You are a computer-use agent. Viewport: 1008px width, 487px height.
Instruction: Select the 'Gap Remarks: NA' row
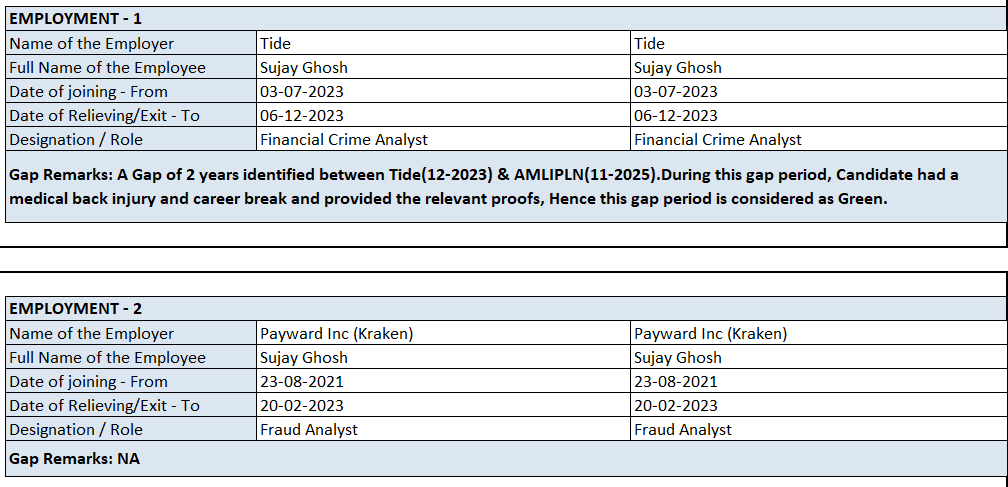[75, 459]
